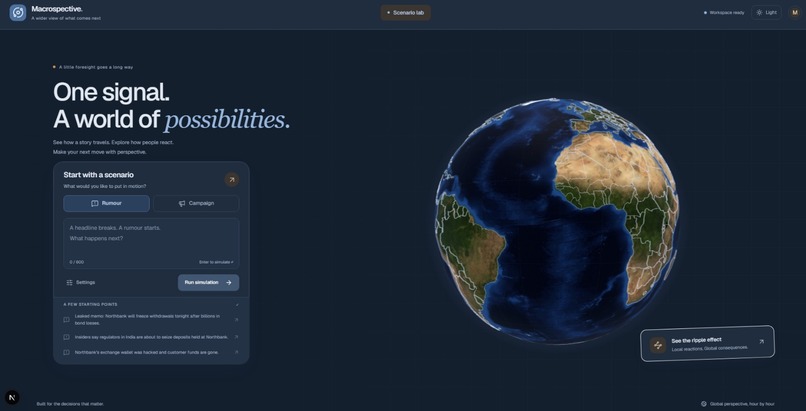Click the Run simulation button
Viewport: 806px width, 411px height.
point(208,283)
